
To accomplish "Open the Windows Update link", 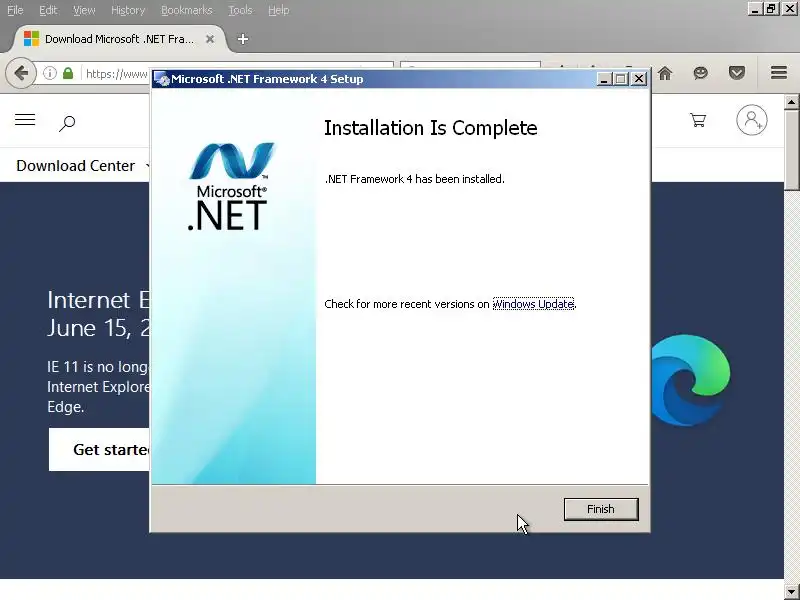I will tap(533, 304).
